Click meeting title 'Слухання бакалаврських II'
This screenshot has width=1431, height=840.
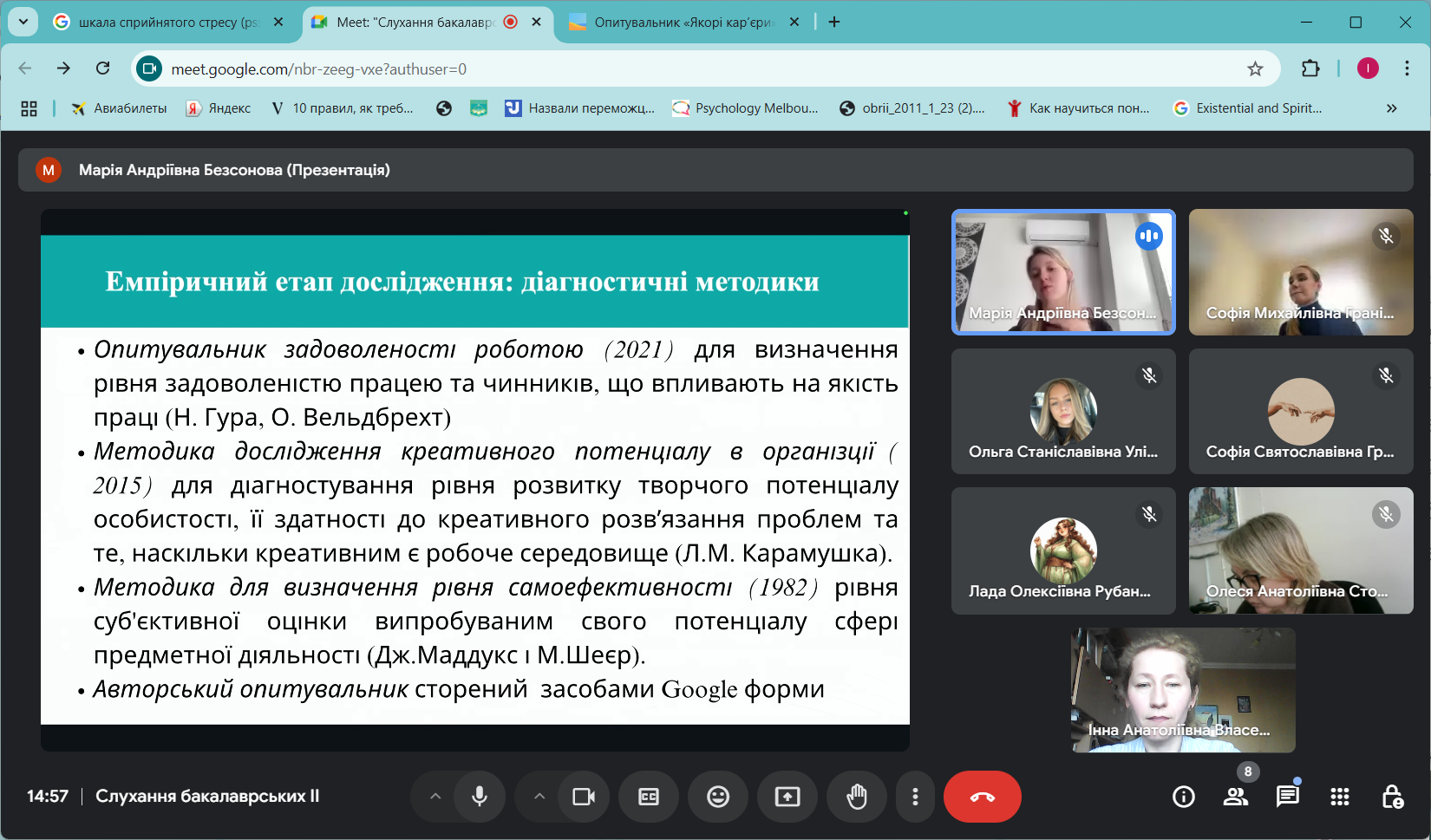point(207,796)
